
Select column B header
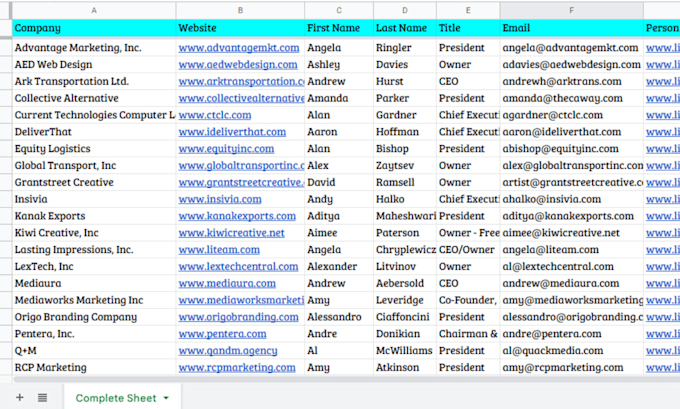(x=240, y=10)
